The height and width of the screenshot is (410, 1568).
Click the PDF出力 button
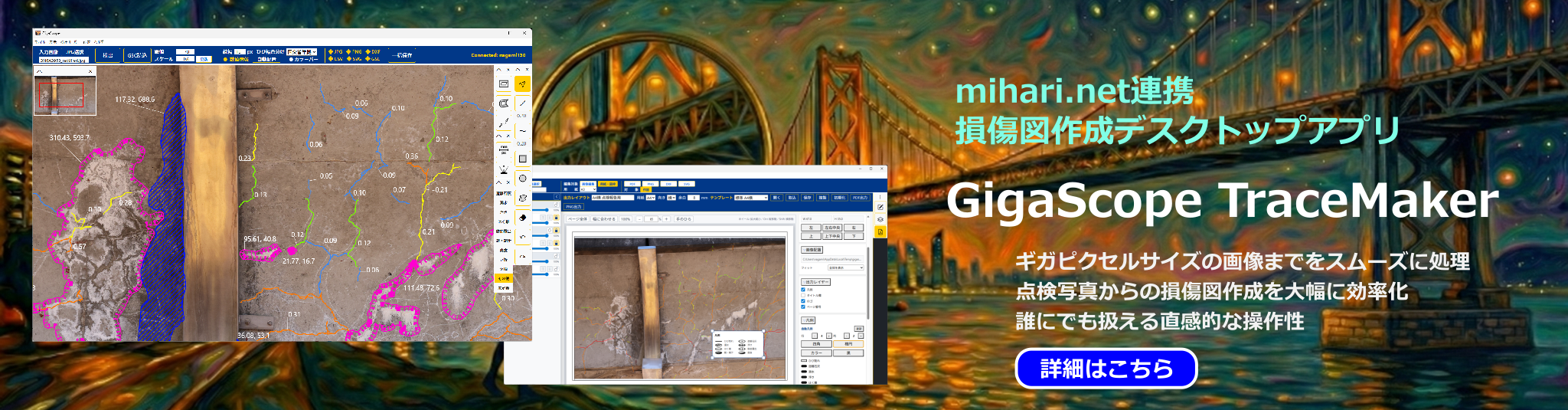pos(860,198)
